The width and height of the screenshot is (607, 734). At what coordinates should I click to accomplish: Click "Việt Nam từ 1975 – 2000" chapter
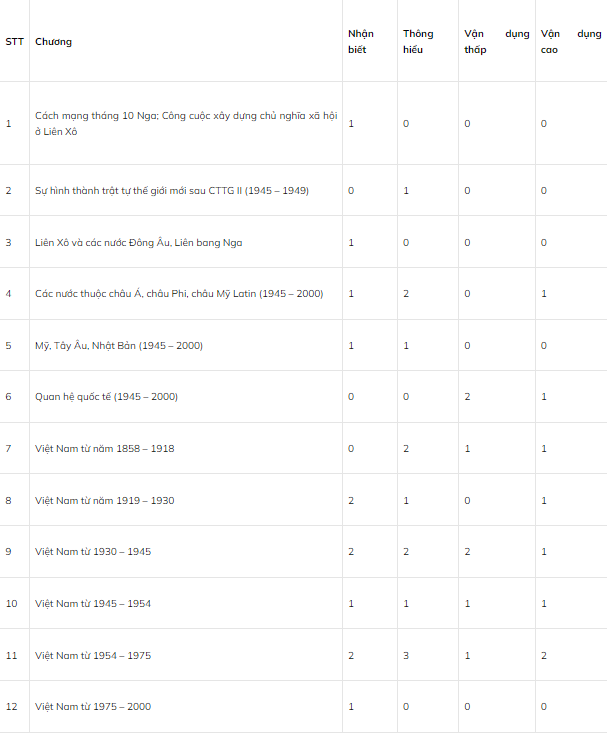point(93,707)
